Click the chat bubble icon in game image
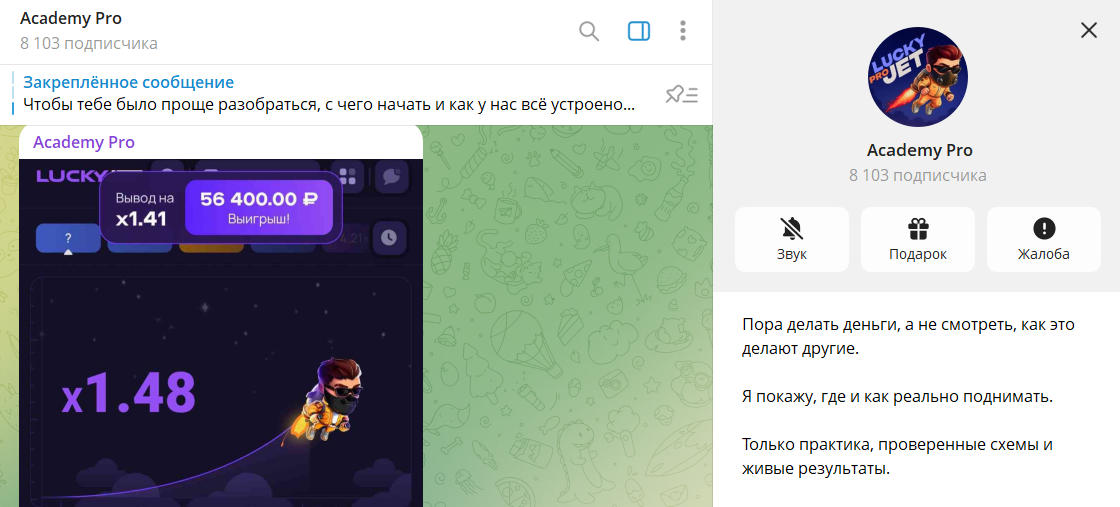 click(391, 177)
